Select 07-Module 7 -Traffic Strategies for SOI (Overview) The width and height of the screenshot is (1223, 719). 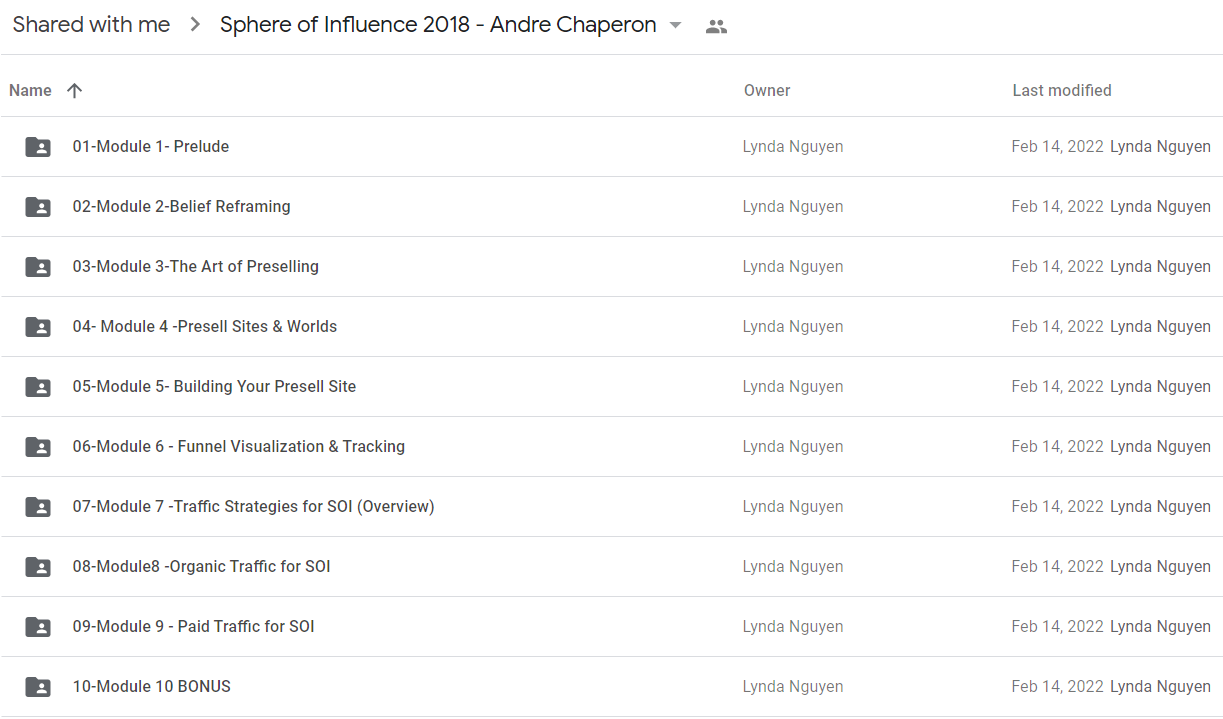tap(254, 506)
